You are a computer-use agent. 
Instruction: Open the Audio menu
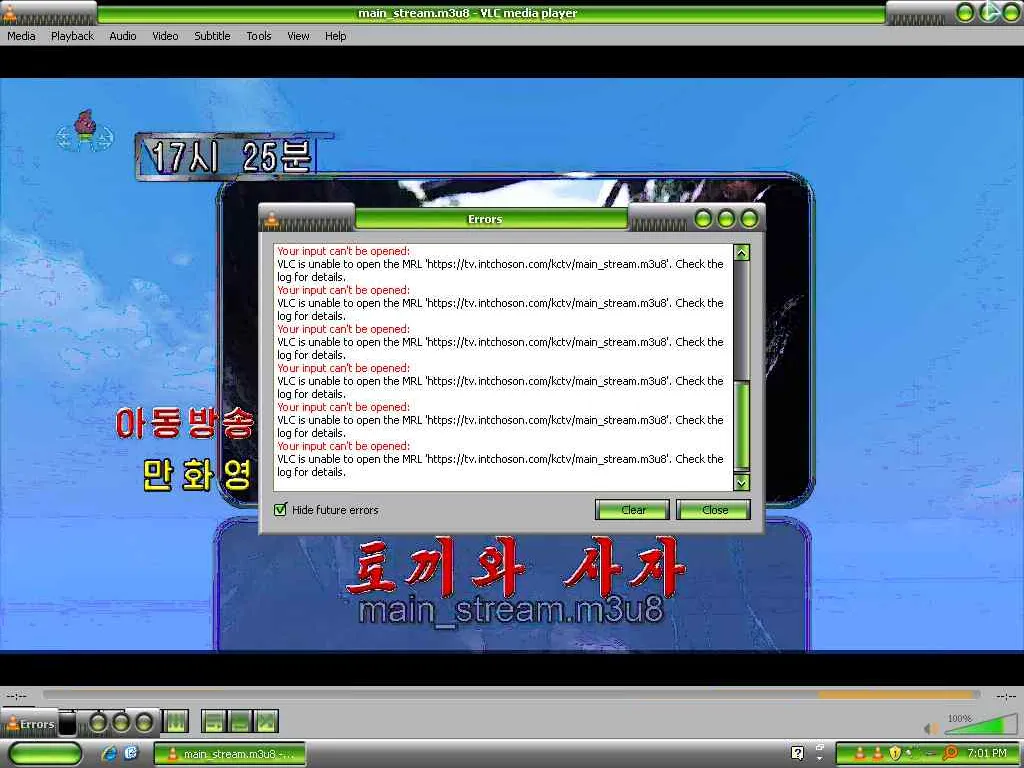pyautogui.click(x=123, y=36)
